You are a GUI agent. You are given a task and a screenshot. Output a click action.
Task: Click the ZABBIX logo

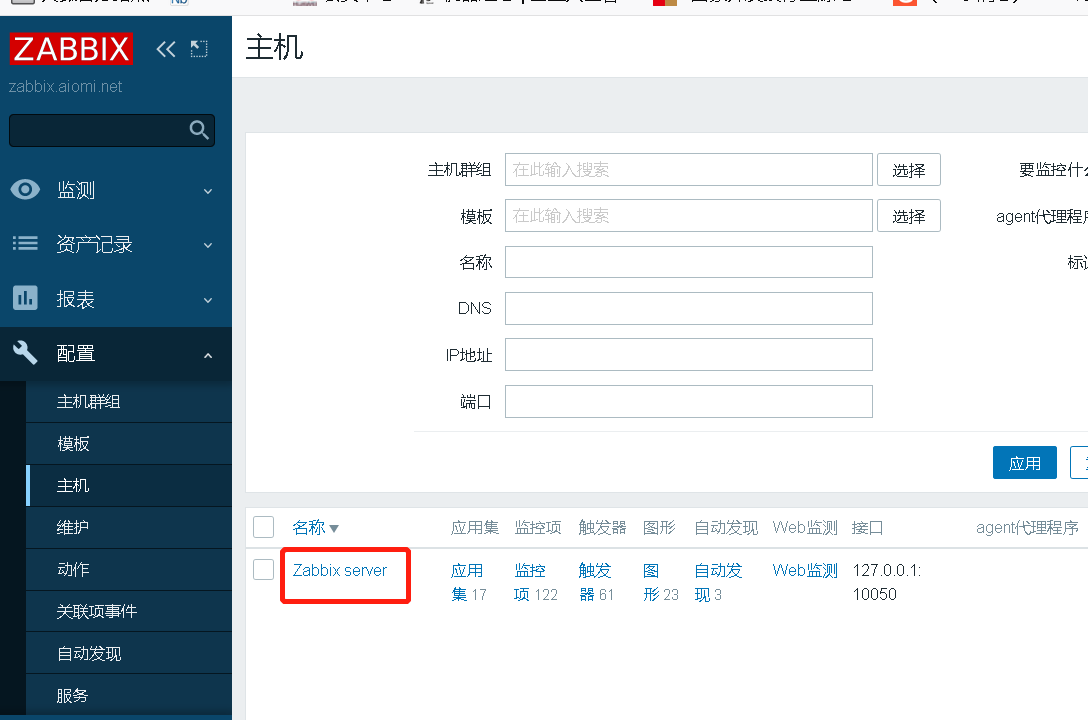pos(71,49)
